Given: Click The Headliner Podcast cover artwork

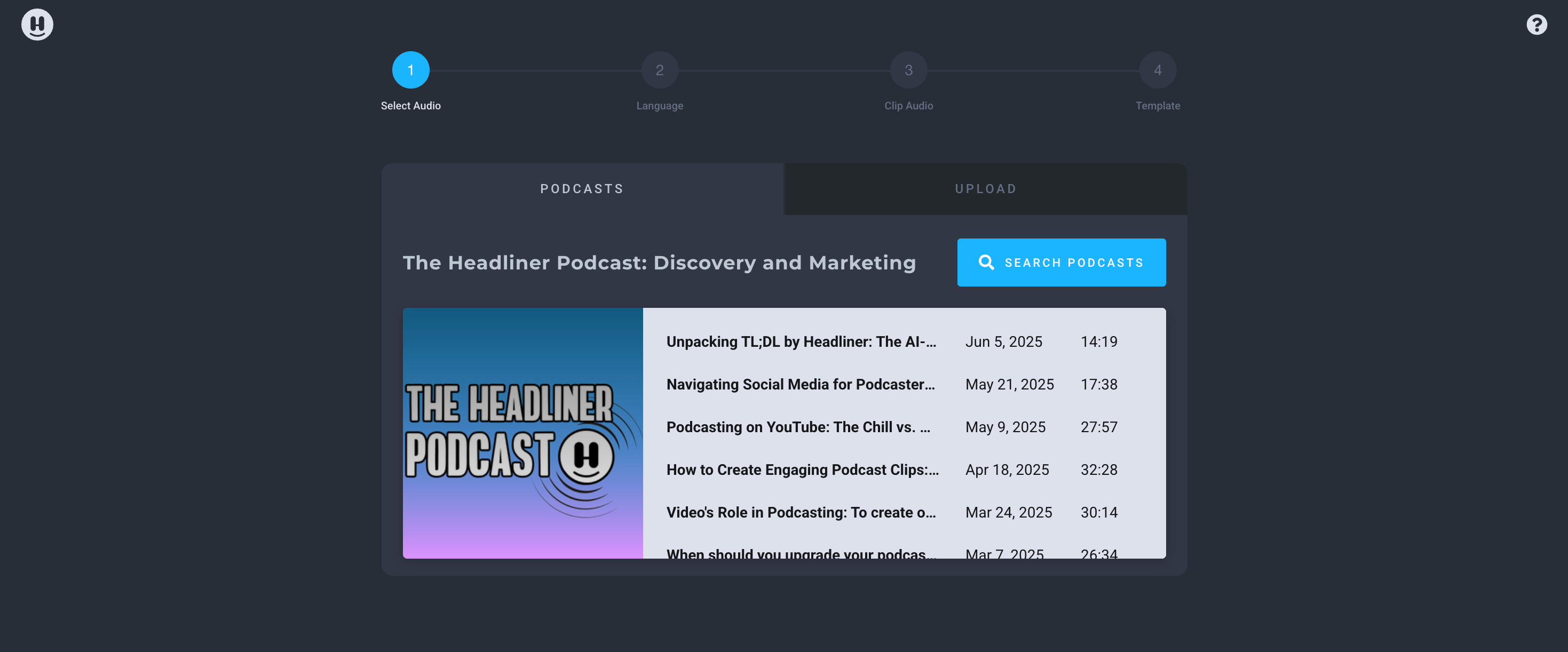Looking at the screenshot, I should 523,433.
